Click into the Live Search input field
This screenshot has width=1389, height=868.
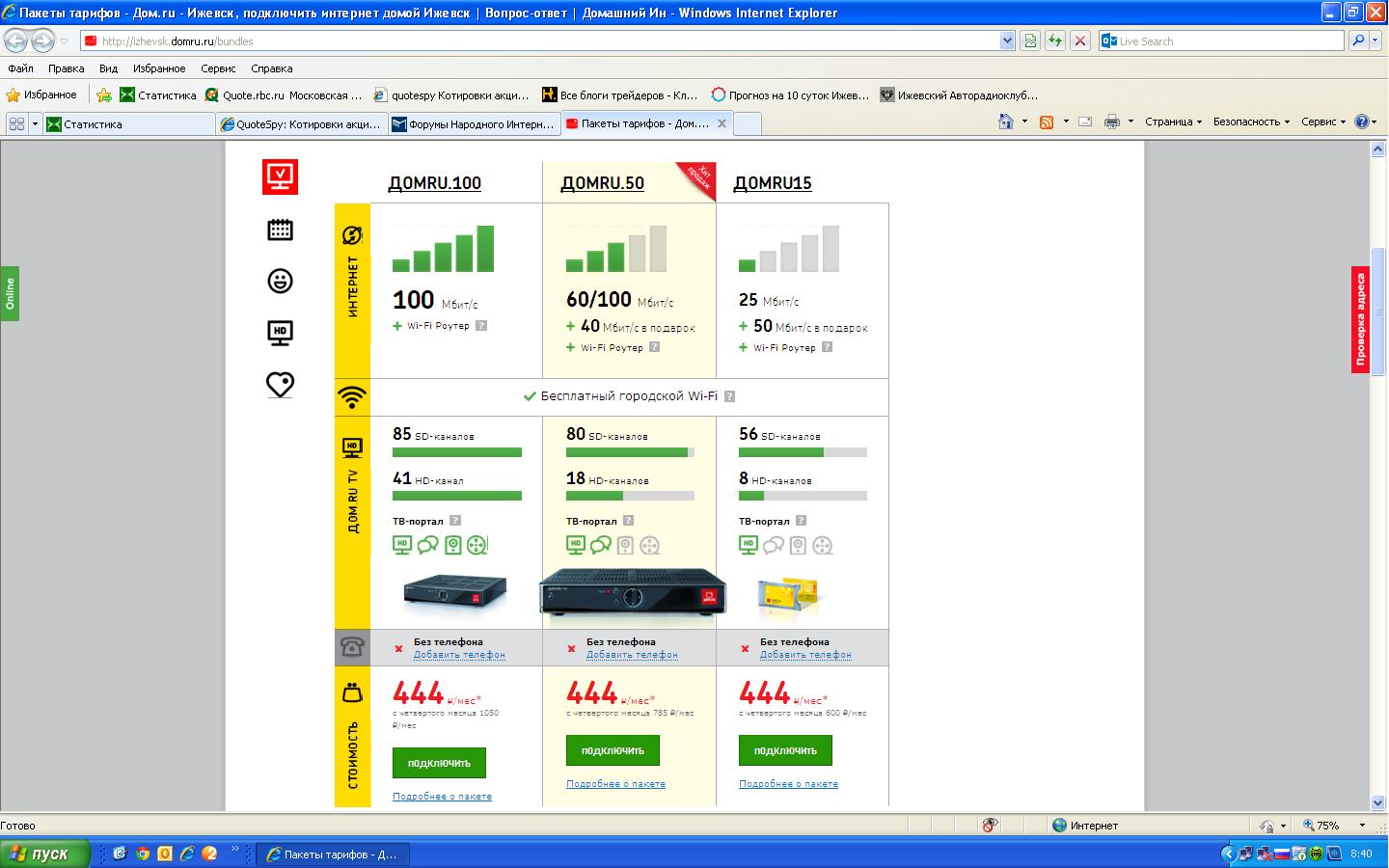click(x=1221, y=41)
